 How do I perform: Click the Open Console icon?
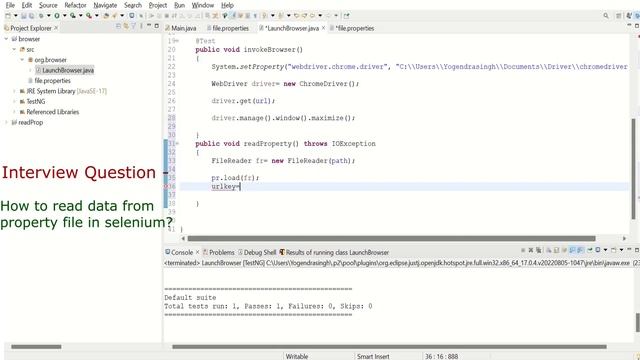pyautogui.click(x=613, y=250)
